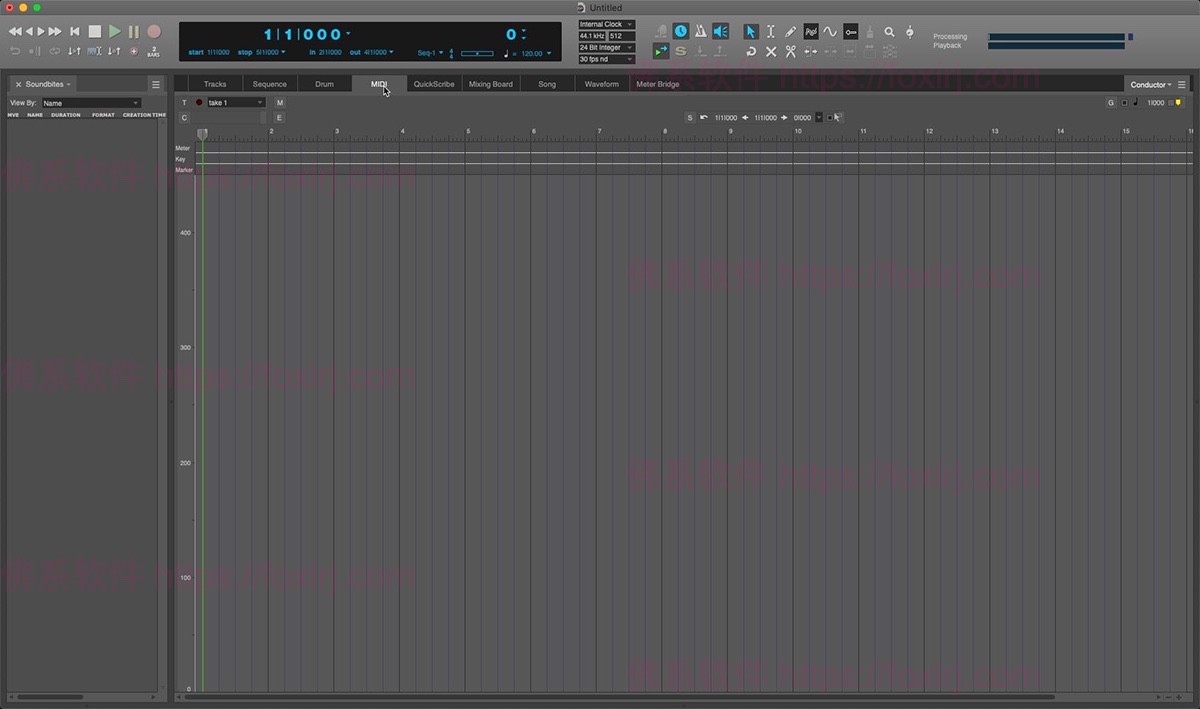Open the Internal Clock dropdown
Image resolution: width=1200 pixels, height=709 pixels.
point(605,23)
